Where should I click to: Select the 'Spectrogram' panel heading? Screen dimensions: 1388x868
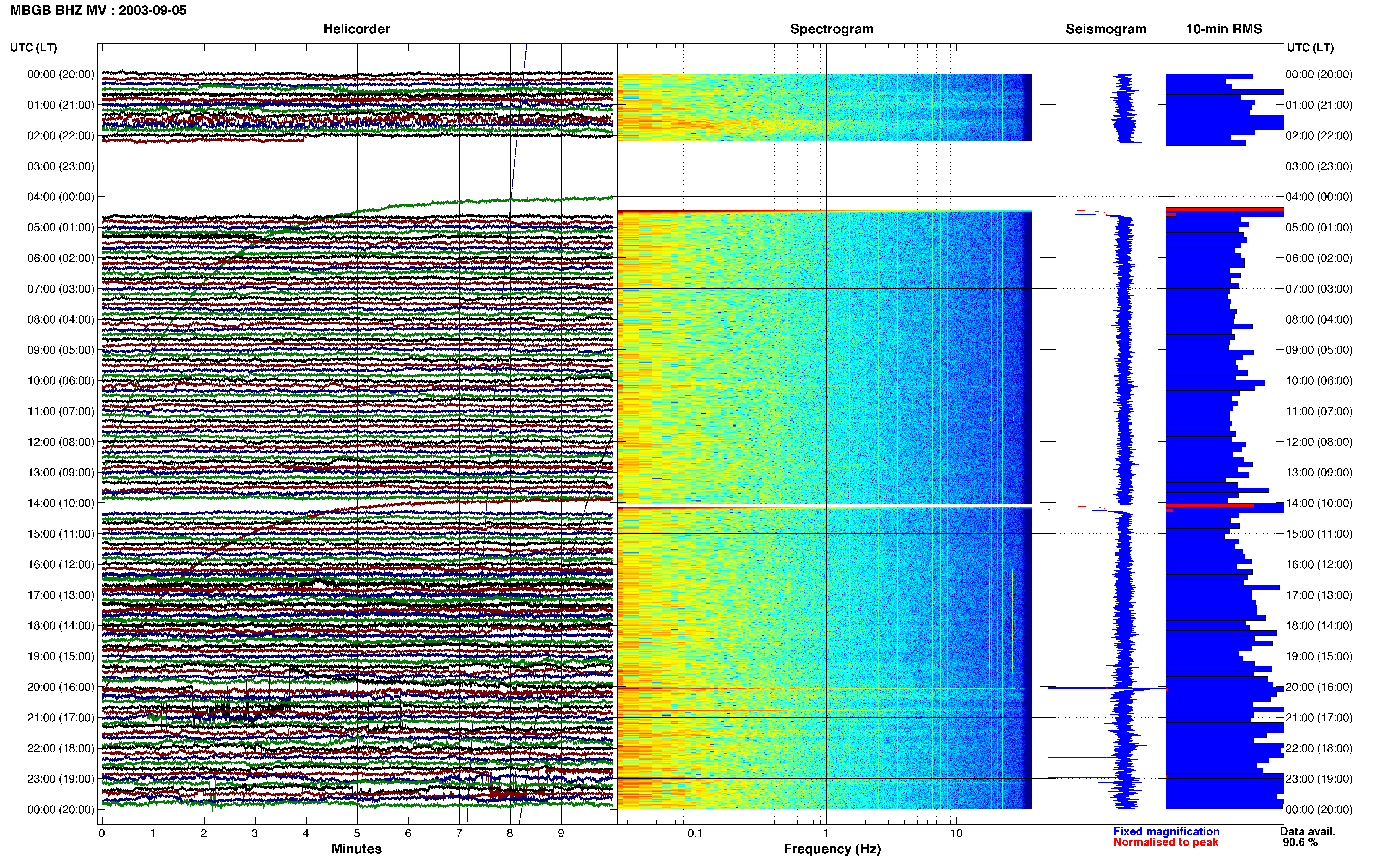(x=832, y=29)
